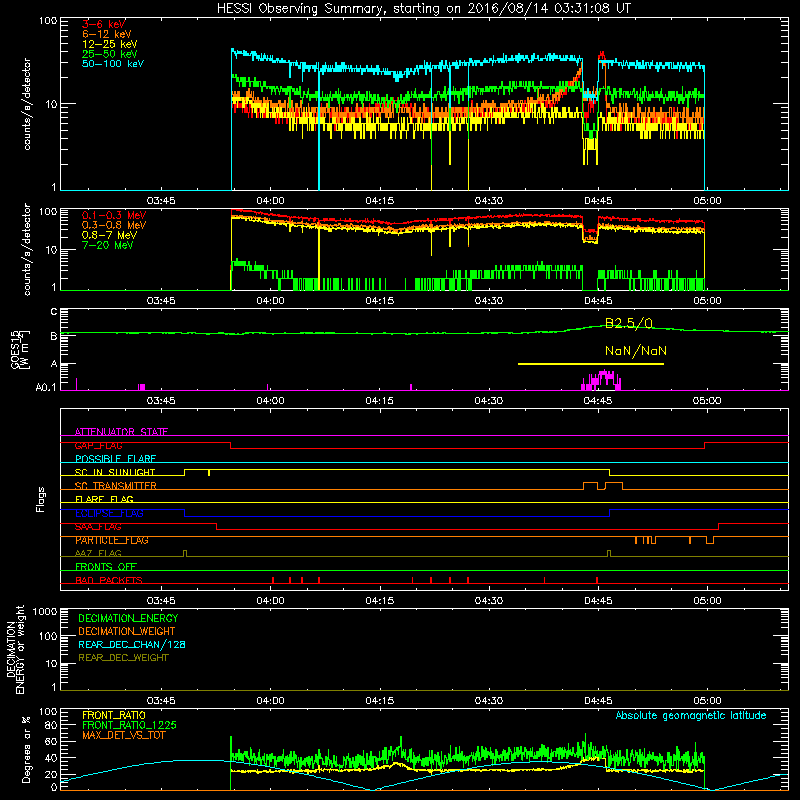Click the GOES15 y-axis label
This screenshot has height=800, width=800.
tap(20, 349)
